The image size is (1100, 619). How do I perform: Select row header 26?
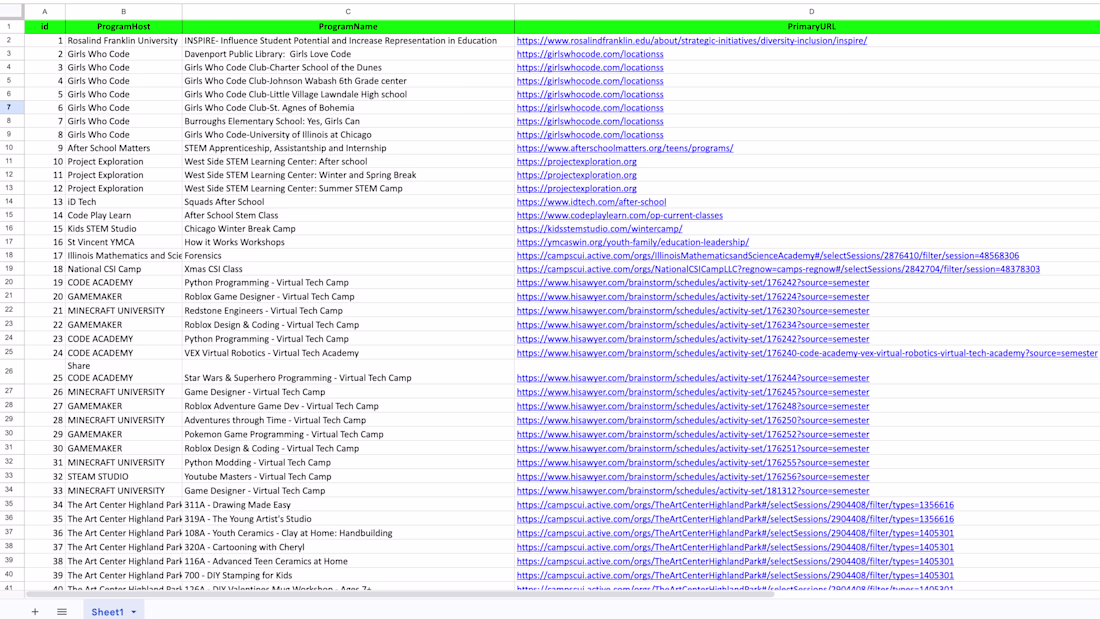[x=12, y=372]
